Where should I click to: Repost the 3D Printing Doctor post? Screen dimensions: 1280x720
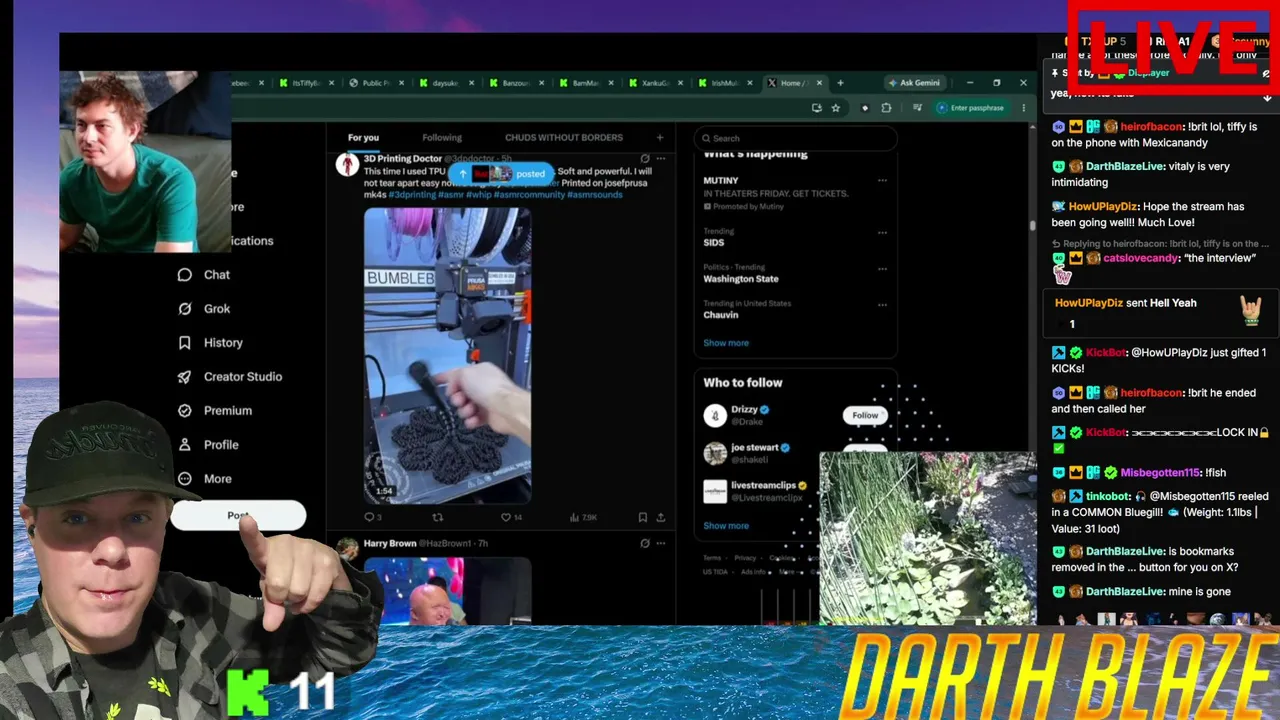[437, 517]
